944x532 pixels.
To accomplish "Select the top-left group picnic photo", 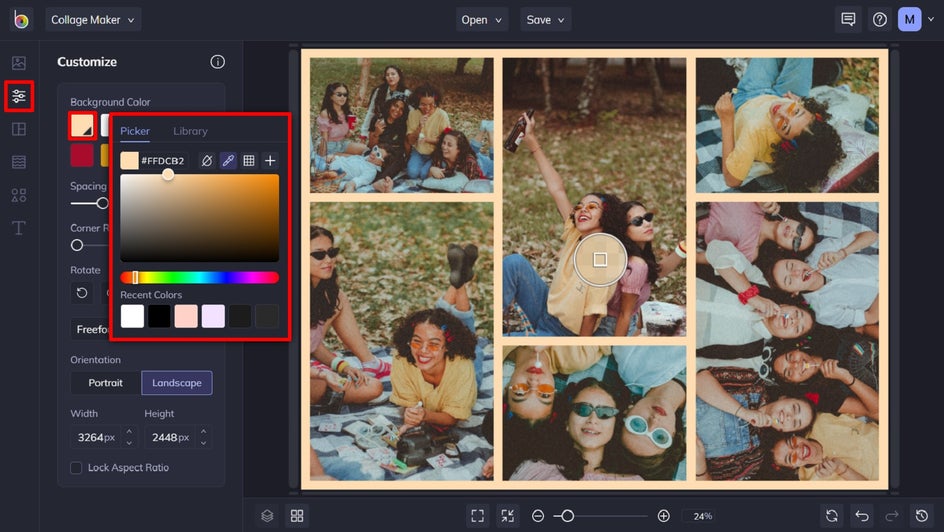I will [402, 125].
